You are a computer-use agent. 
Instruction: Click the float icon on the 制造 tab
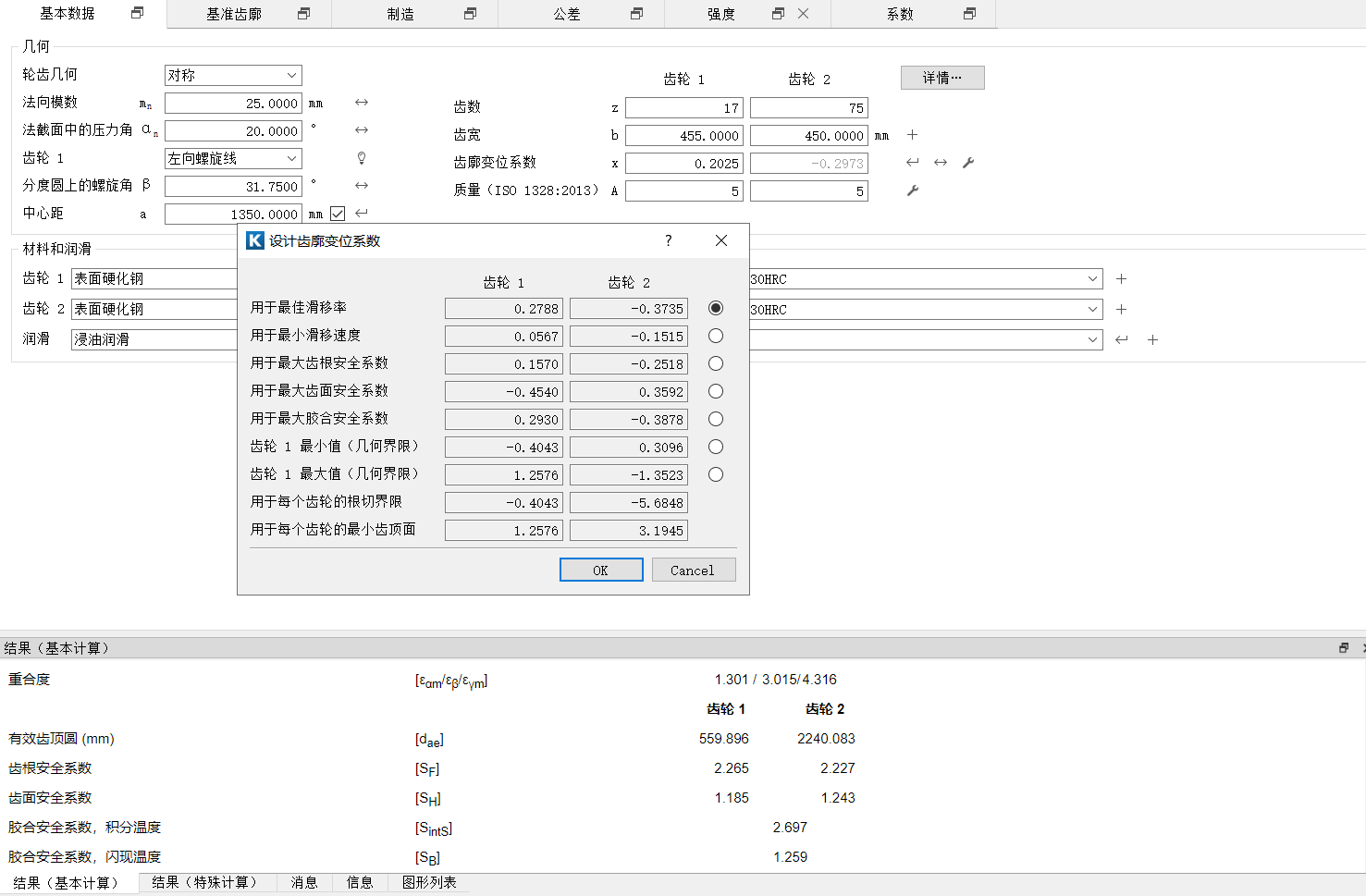coord(470,14)
